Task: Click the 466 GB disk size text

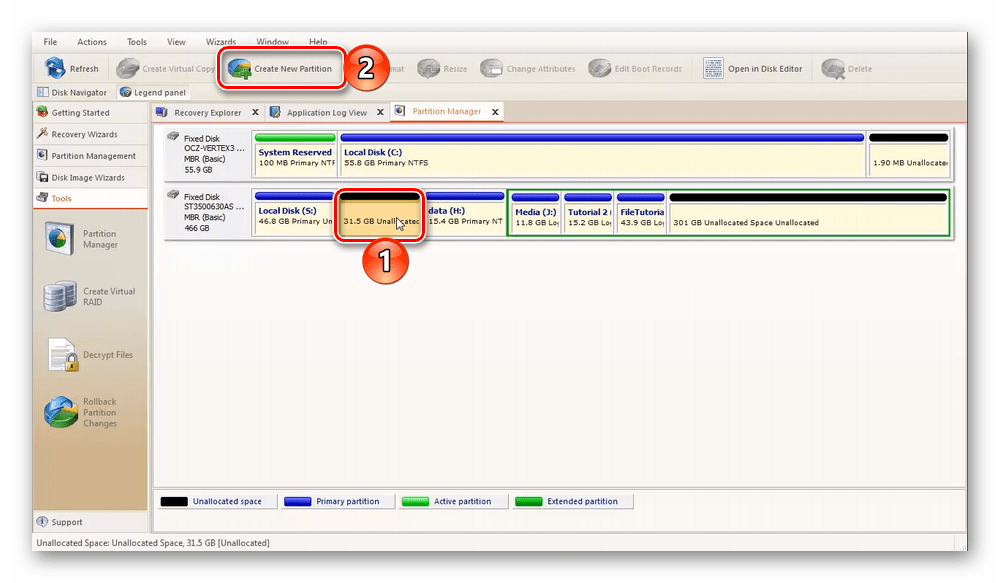Action: (x=197, y=228)
